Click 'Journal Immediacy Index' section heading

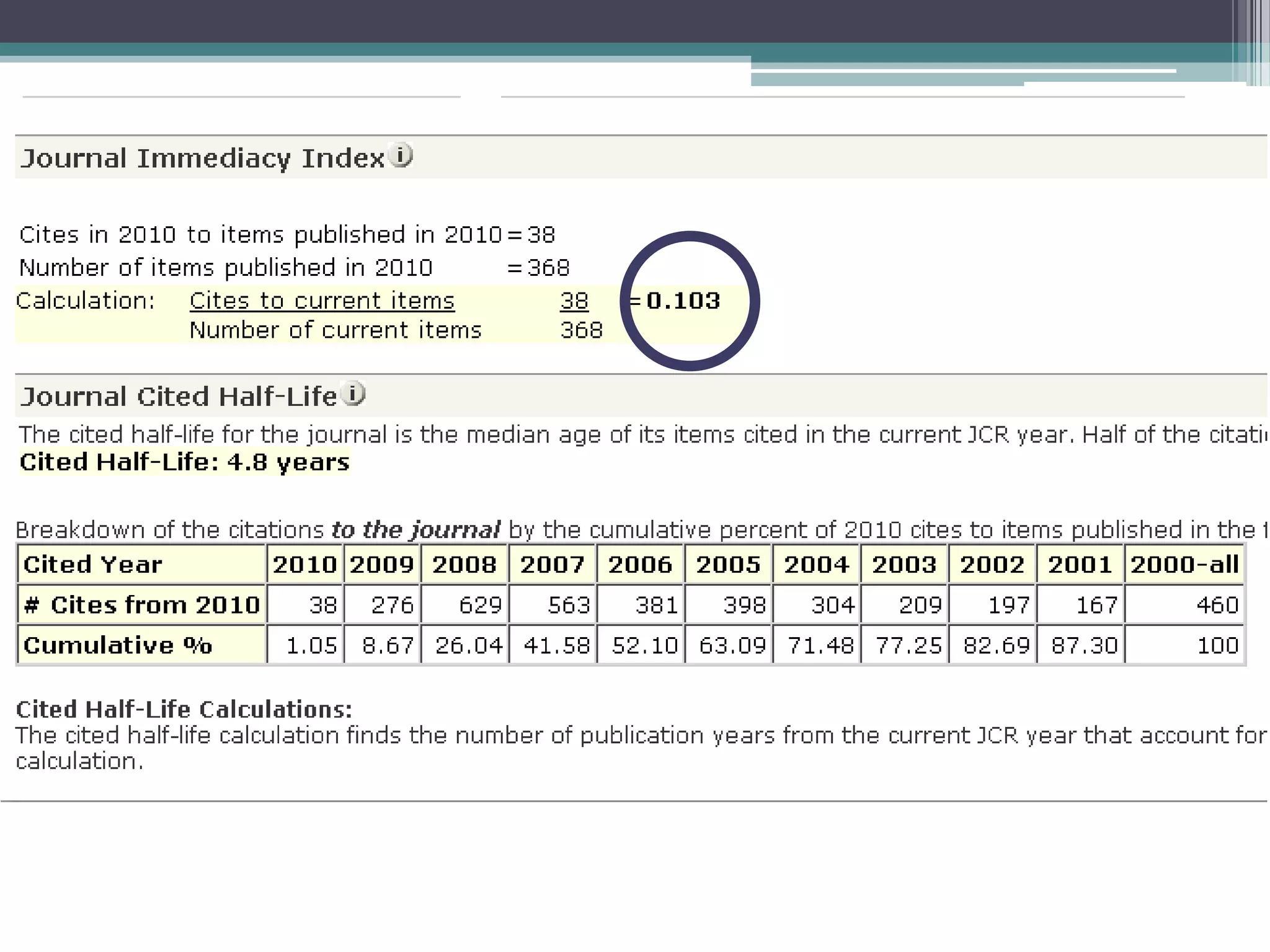coord(202,158)
